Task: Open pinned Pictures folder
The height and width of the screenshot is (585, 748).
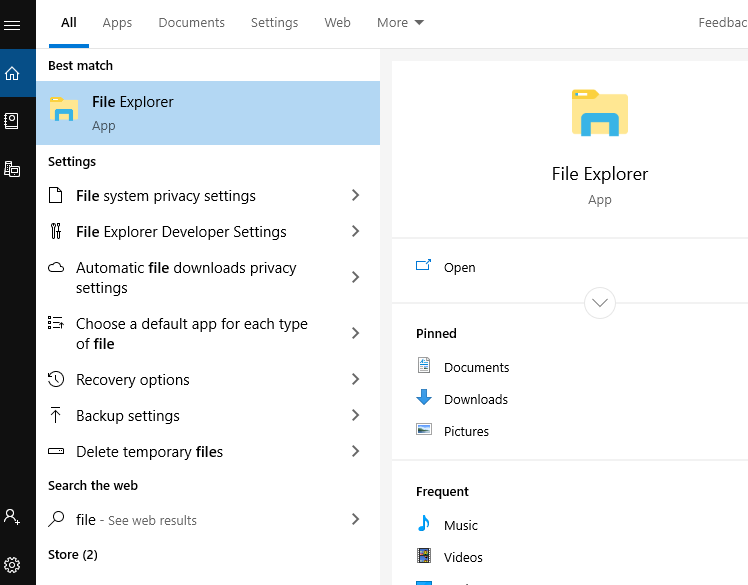Action: tap(466, 431)
